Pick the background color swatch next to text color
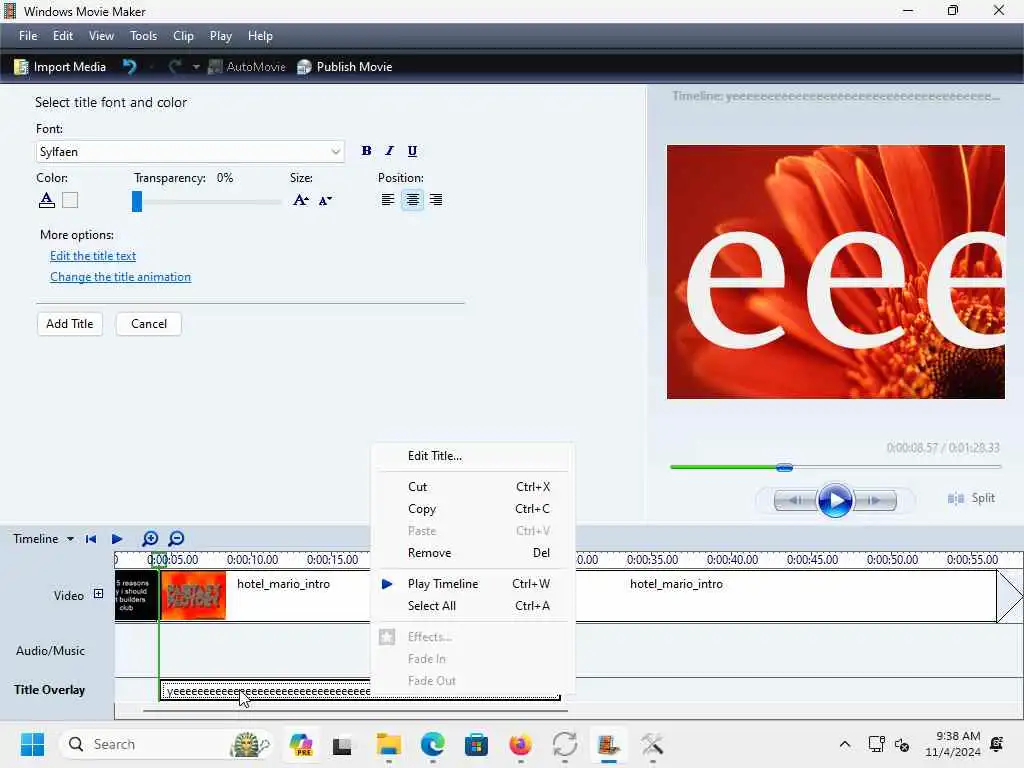1024x768 pixels. pos(70,200)
